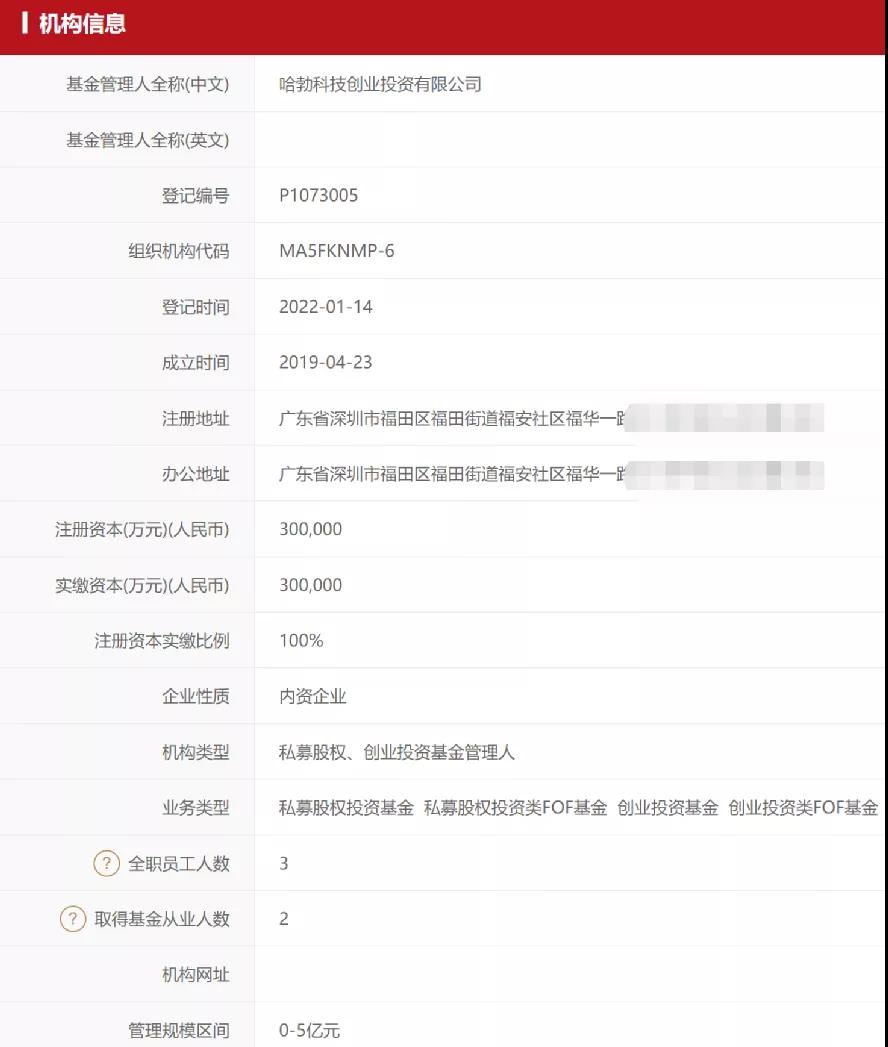Click the 100% paid-in ratio value
888x1047 pixels.
click(301, 640)
